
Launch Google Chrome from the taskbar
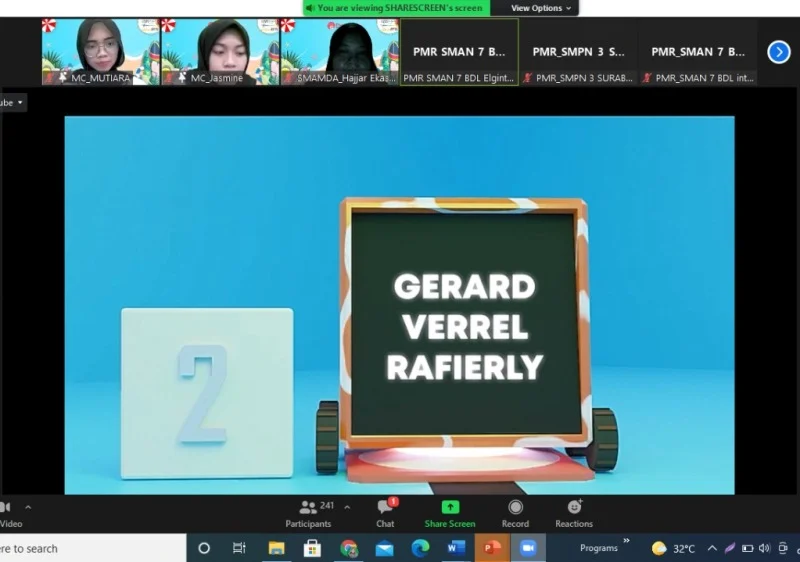click(349, 548)
